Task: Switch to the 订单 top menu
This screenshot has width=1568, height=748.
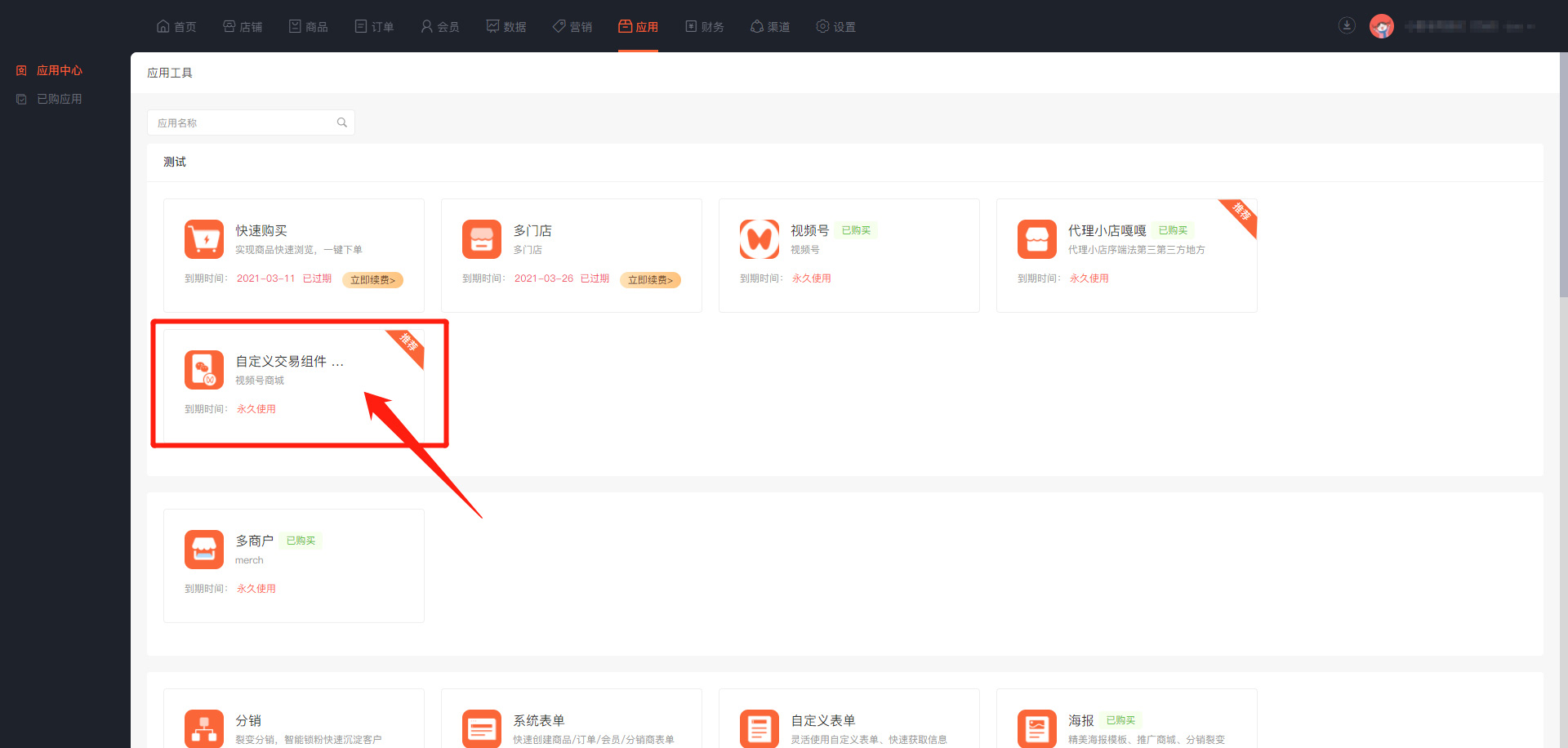Action: (x=374, y=27)
